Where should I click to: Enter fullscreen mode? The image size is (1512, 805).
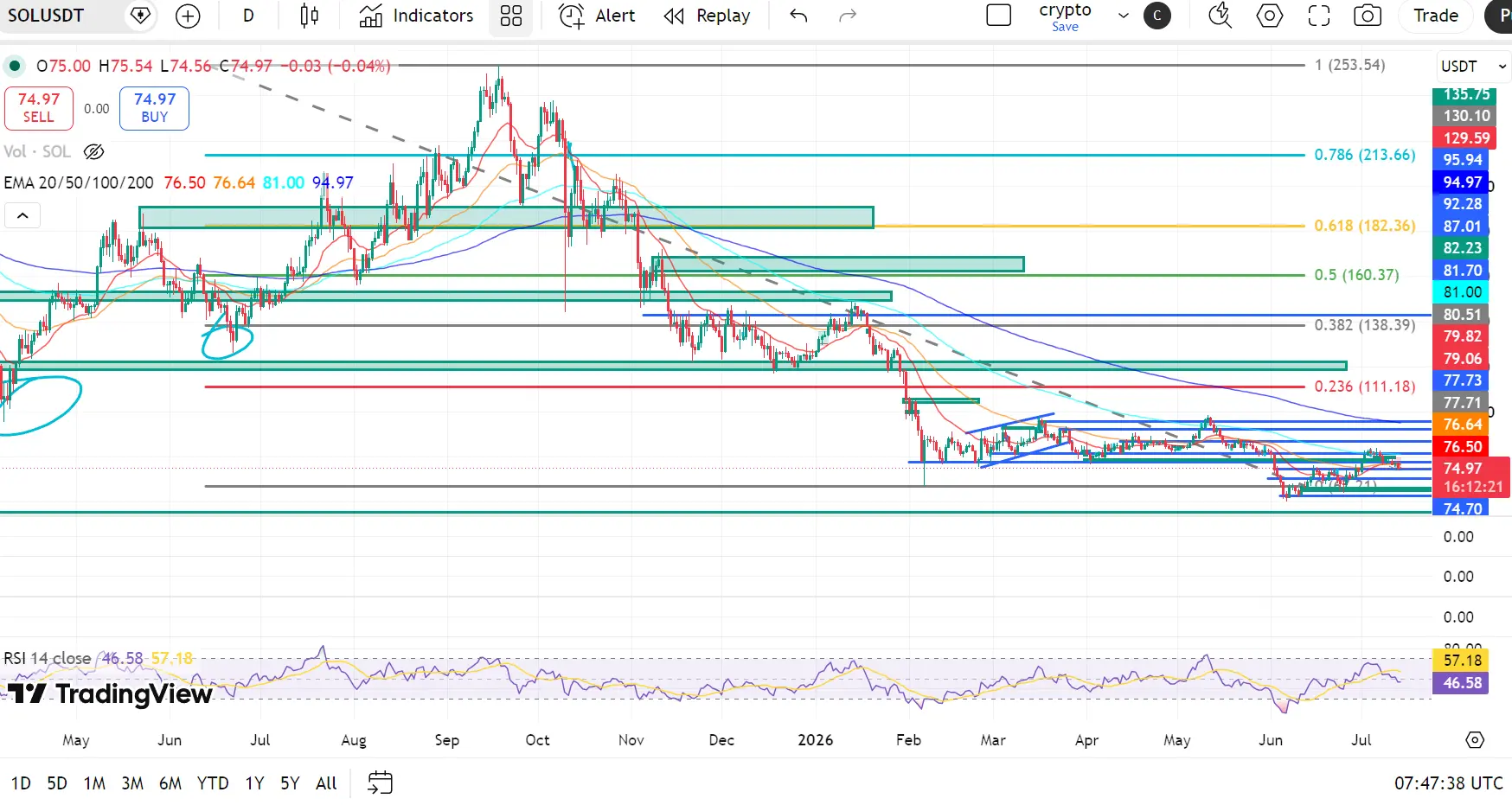point(1319,16)
